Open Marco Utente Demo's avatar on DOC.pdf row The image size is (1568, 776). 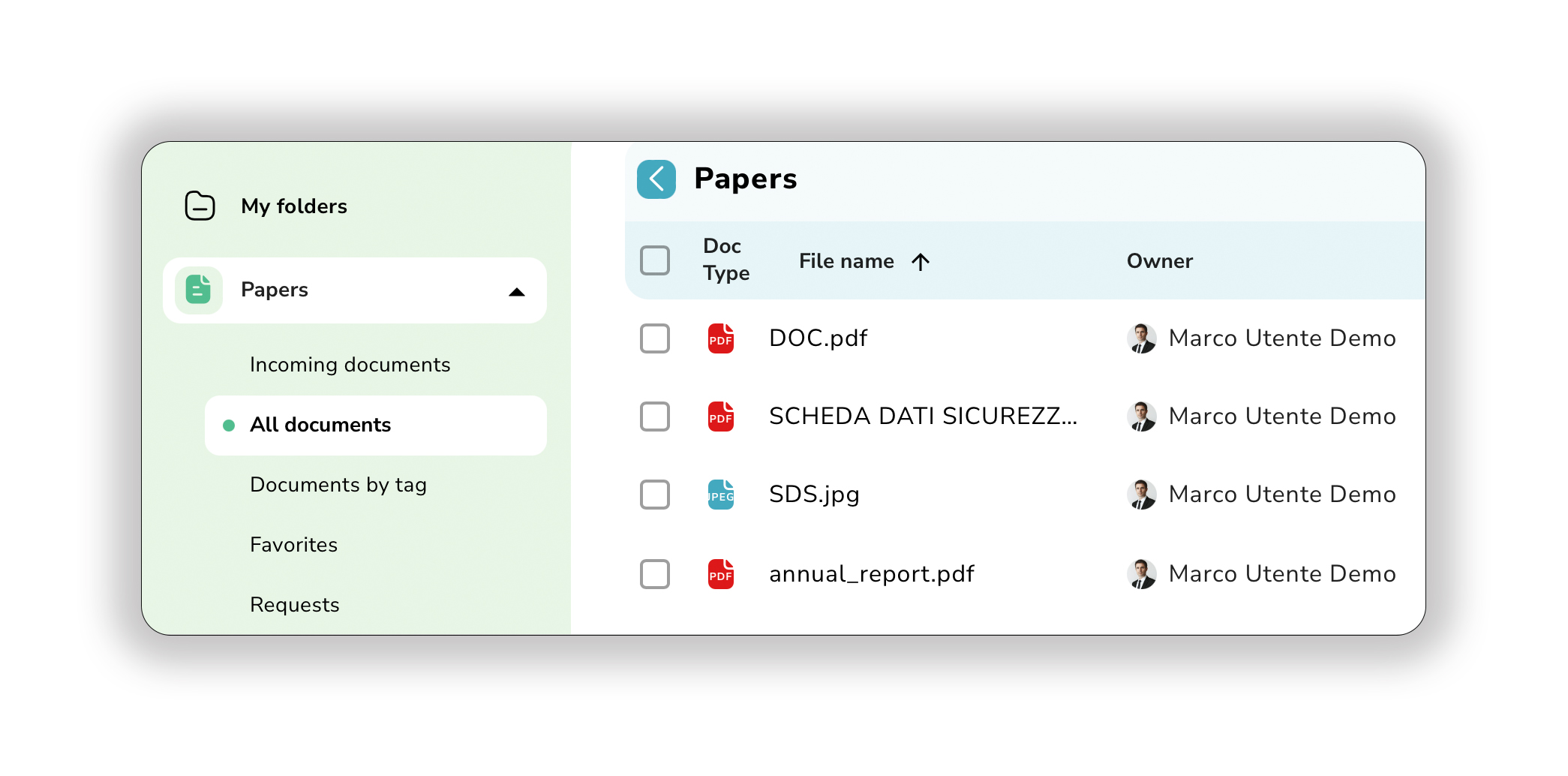click(1142, 338)
